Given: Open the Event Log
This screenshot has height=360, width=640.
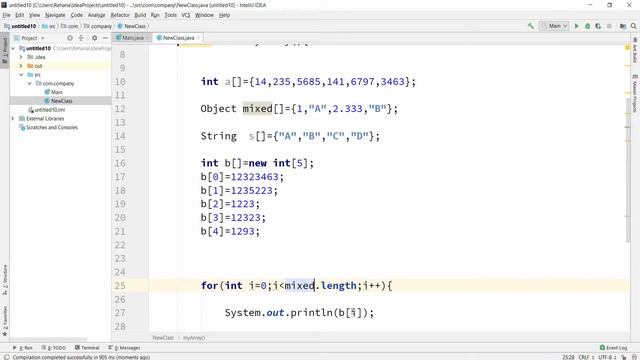Looking at the screenshot, I should (x=613, y=348).
